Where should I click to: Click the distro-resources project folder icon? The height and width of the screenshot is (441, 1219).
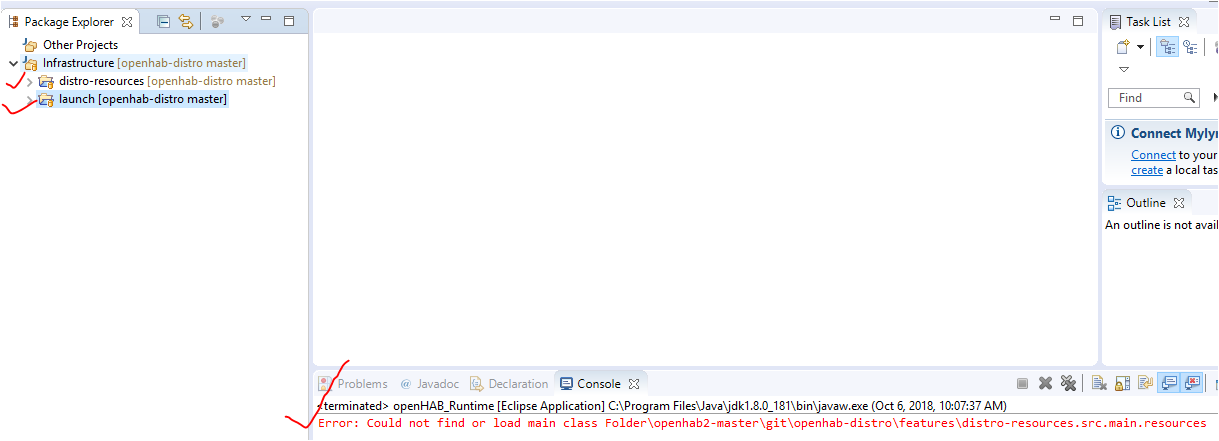pyautogui.click(x=46, y=81)
